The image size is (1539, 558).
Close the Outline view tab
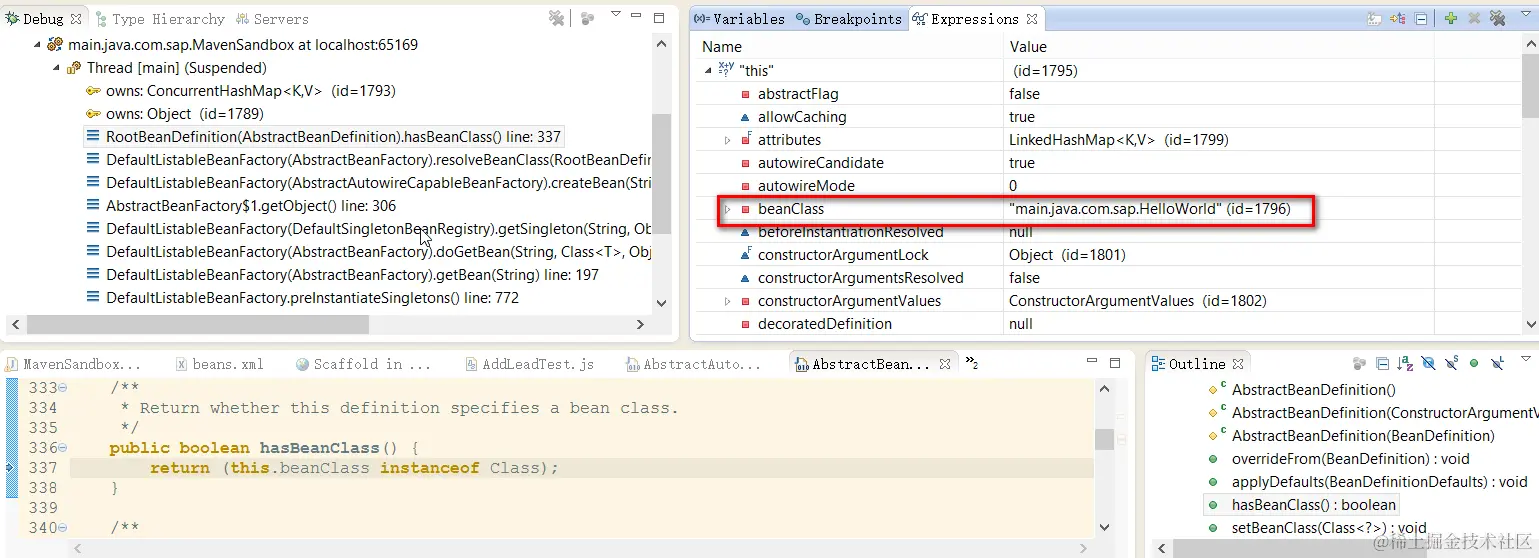click(x=1238, y=364)
